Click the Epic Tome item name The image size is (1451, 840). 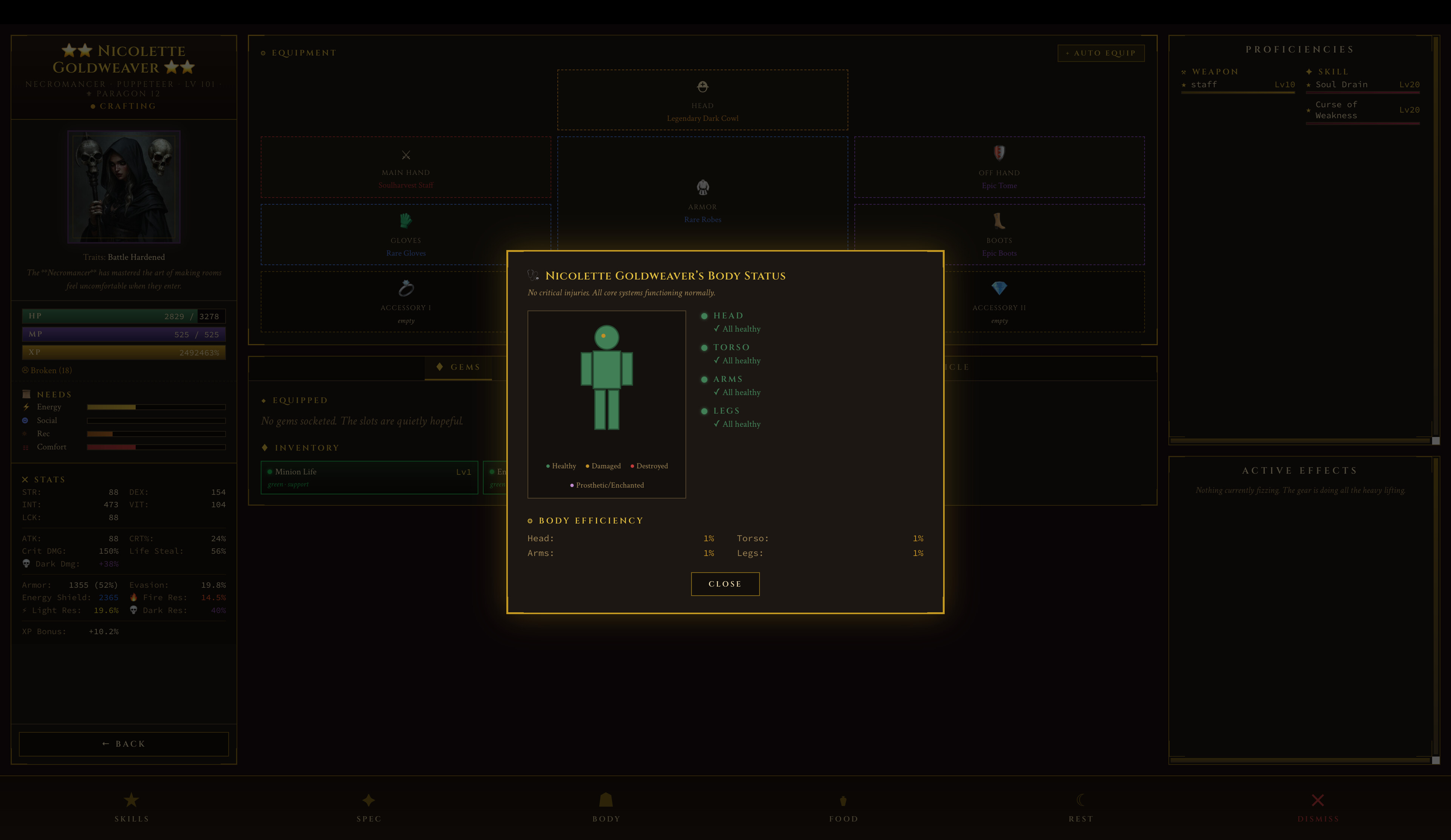pos(999,186)
